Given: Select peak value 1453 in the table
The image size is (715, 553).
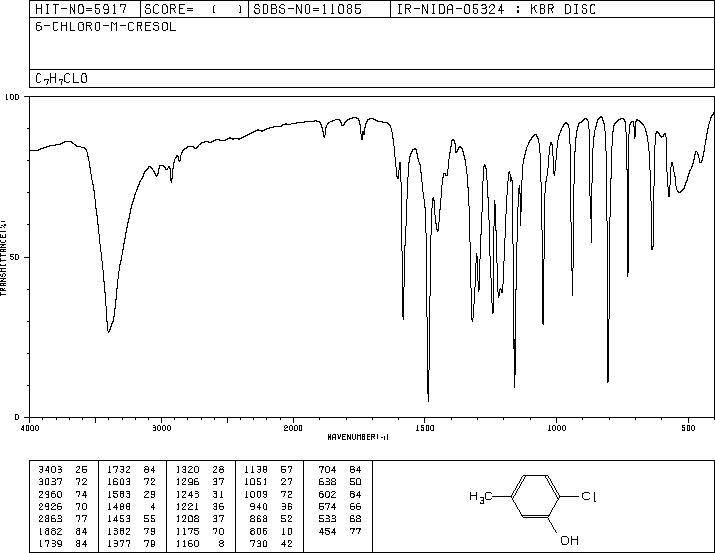Looking at the screenshot, I should click(119, 519).
